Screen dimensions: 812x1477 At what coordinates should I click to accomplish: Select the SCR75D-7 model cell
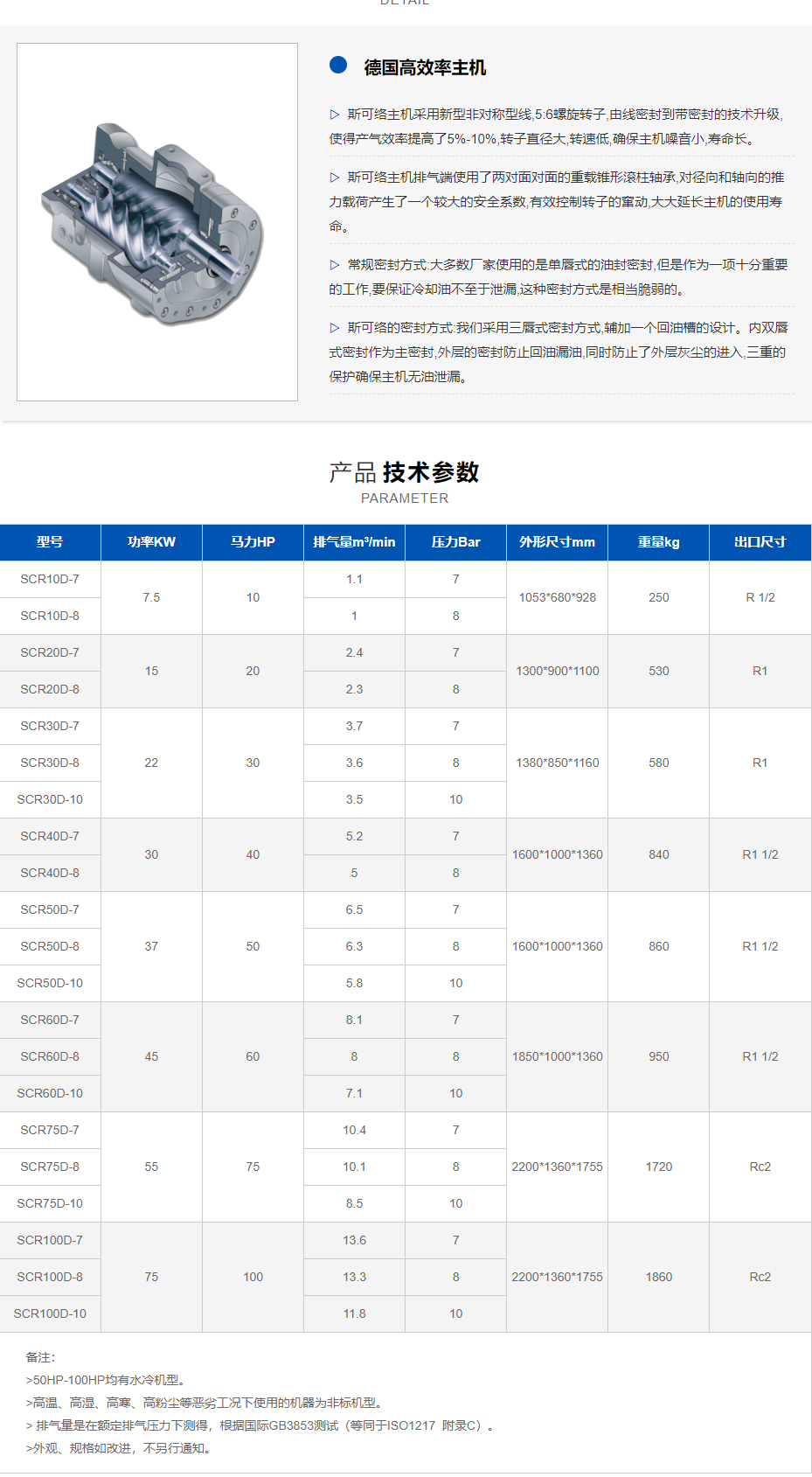pos(50,1130)
